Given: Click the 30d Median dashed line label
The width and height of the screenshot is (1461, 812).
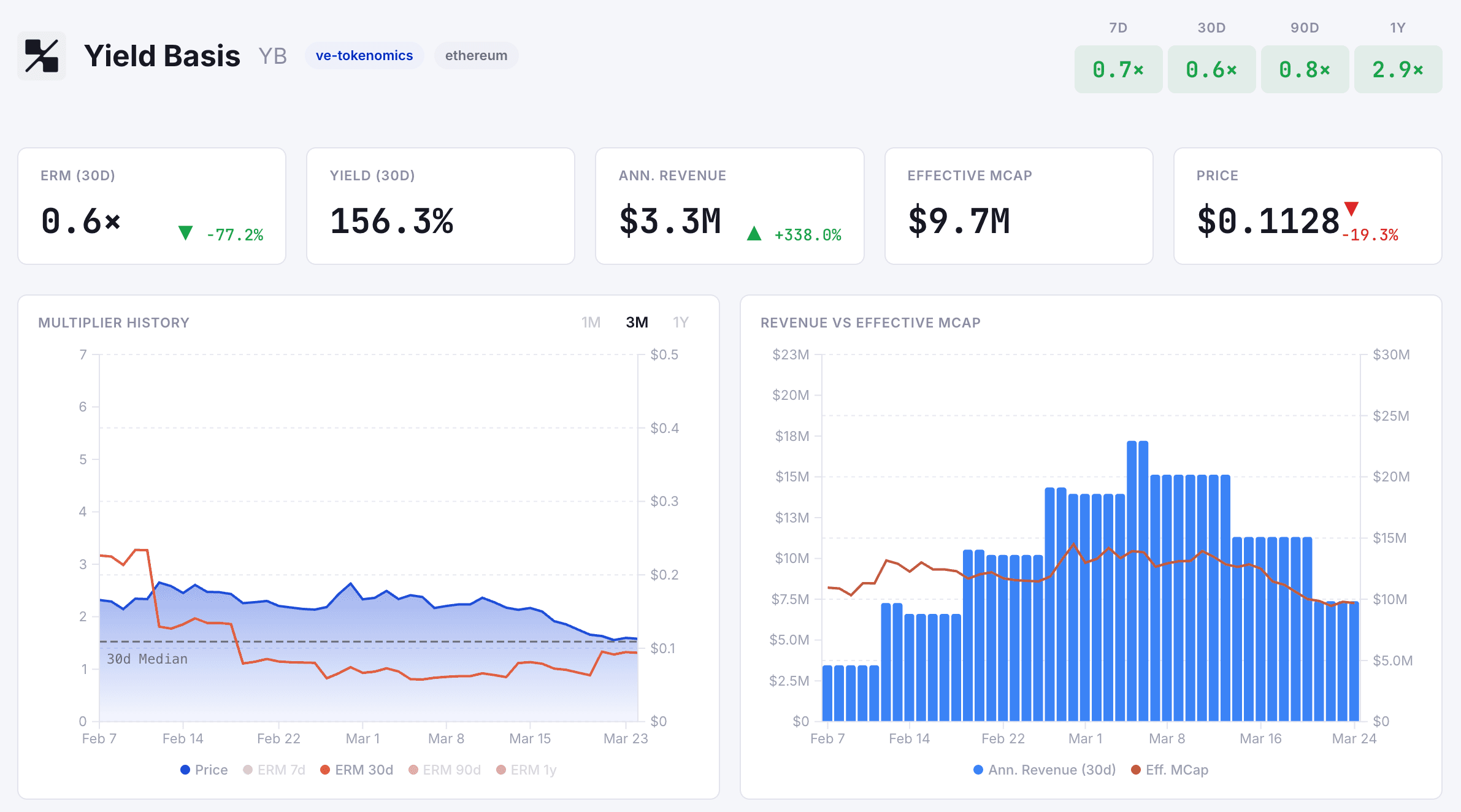Looking at the screenshot, I should point(147,659).
